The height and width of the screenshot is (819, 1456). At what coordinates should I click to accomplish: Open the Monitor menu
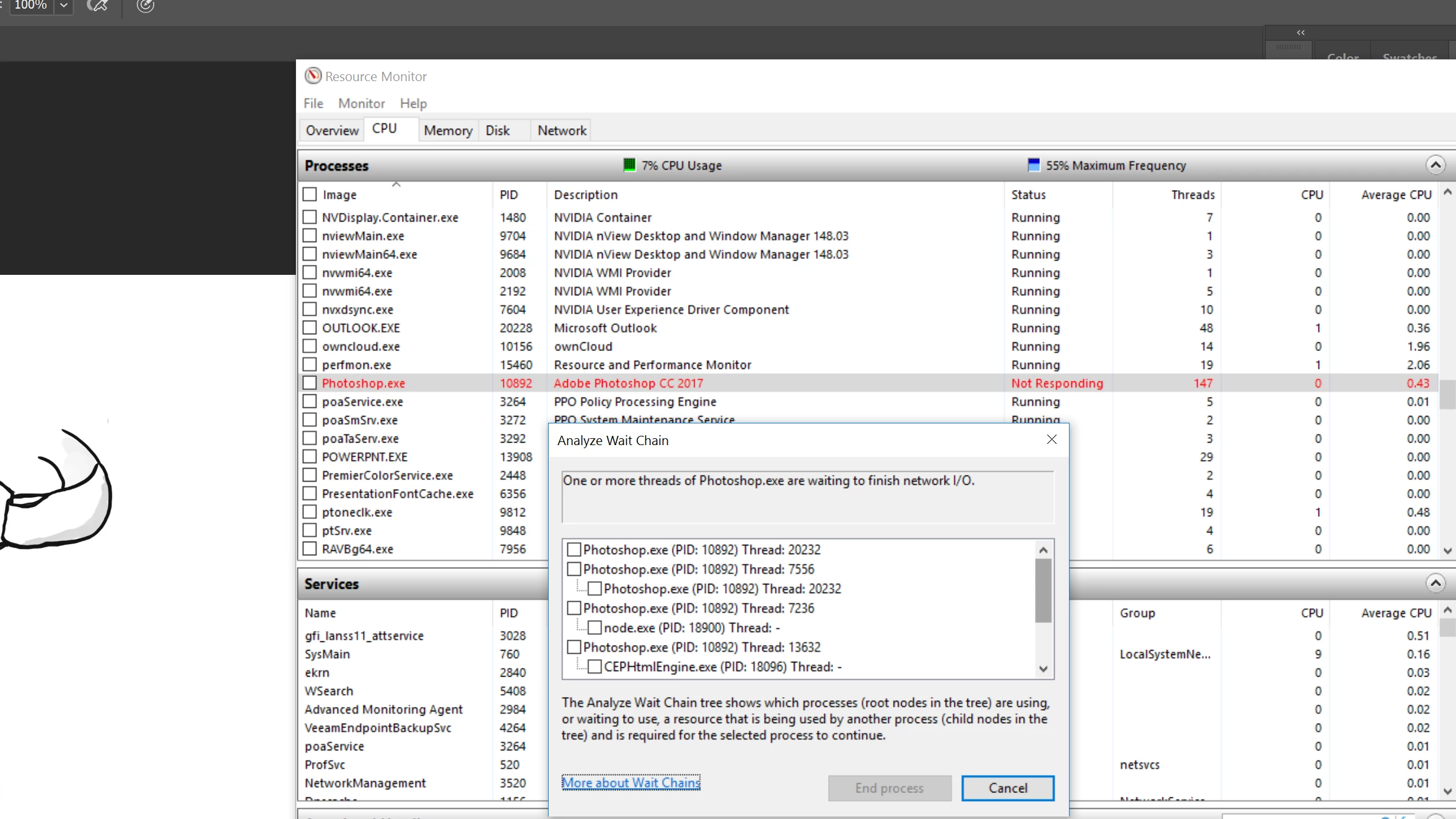pyautogui.click(x=361, y=103)
